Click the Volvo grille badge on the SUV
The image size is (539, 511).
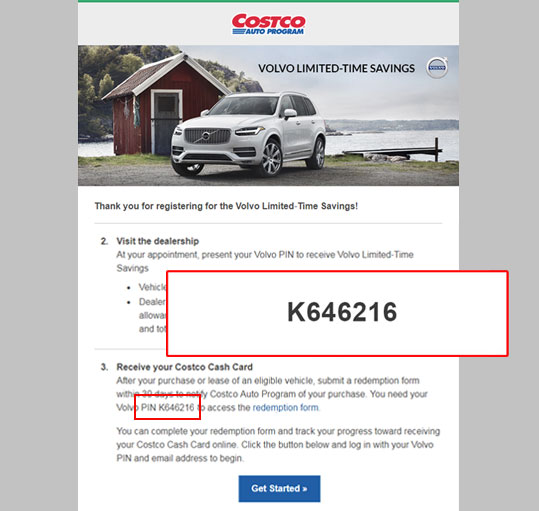[206, 136]
